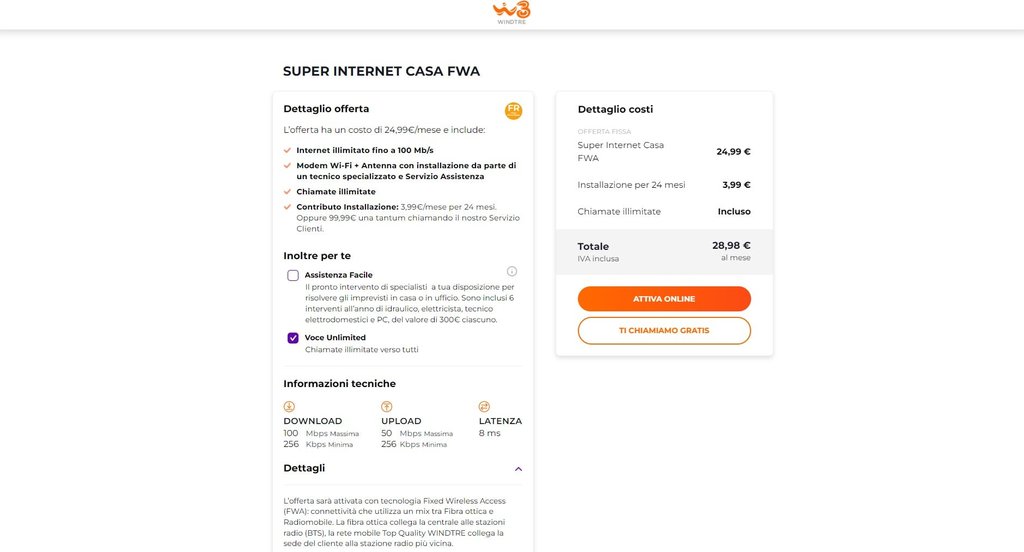
Task: Open the Assistenza Facile info icon
Action: pyautogui.click(x=512, y=271)
